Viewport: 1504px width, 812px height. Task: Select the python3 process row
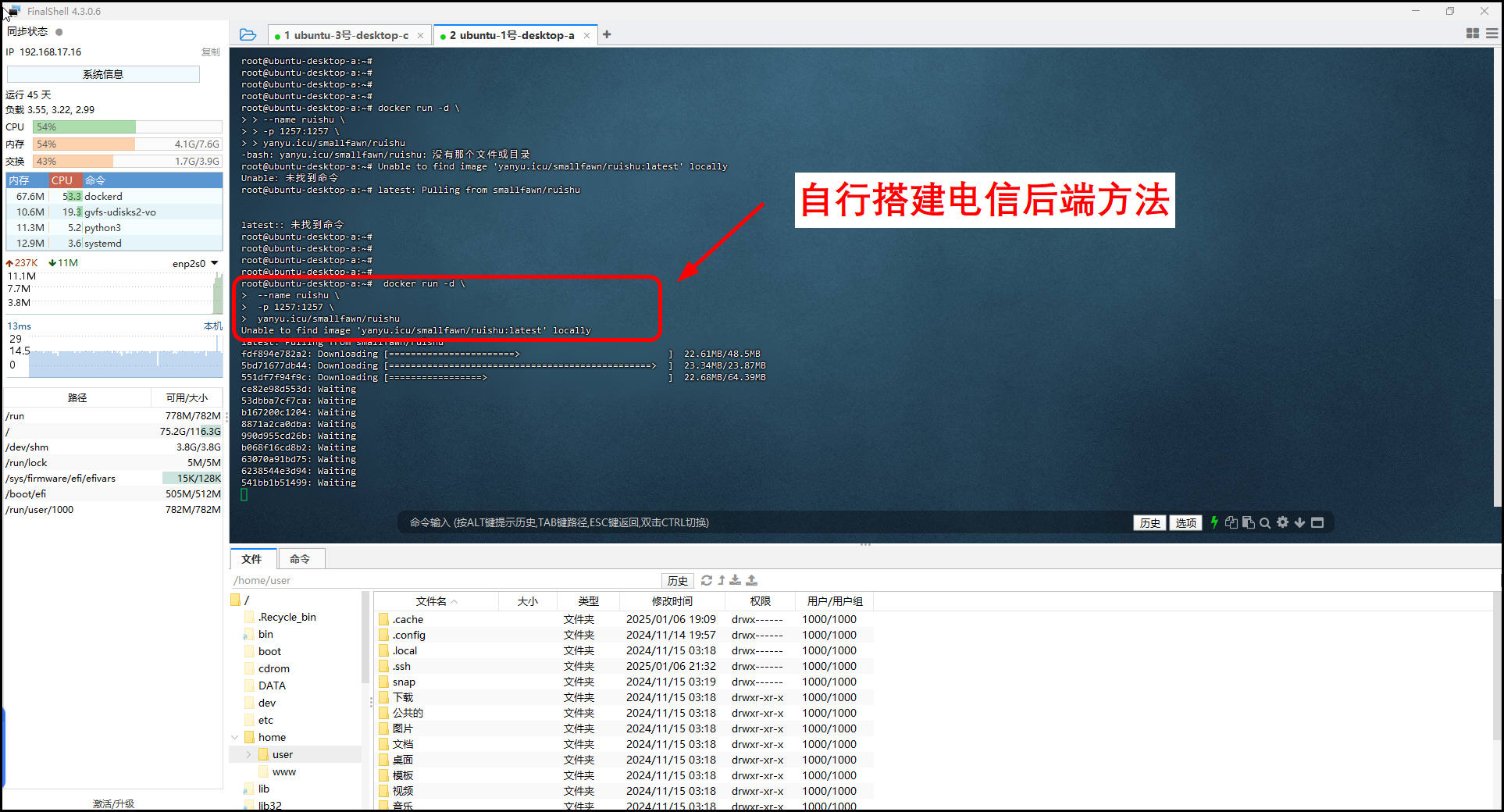(115, 228)
